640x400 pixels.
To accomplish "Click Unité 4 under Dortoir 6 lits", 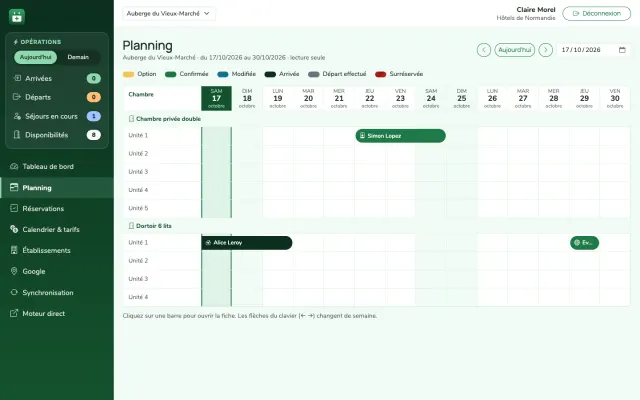I will pos(138,297).
